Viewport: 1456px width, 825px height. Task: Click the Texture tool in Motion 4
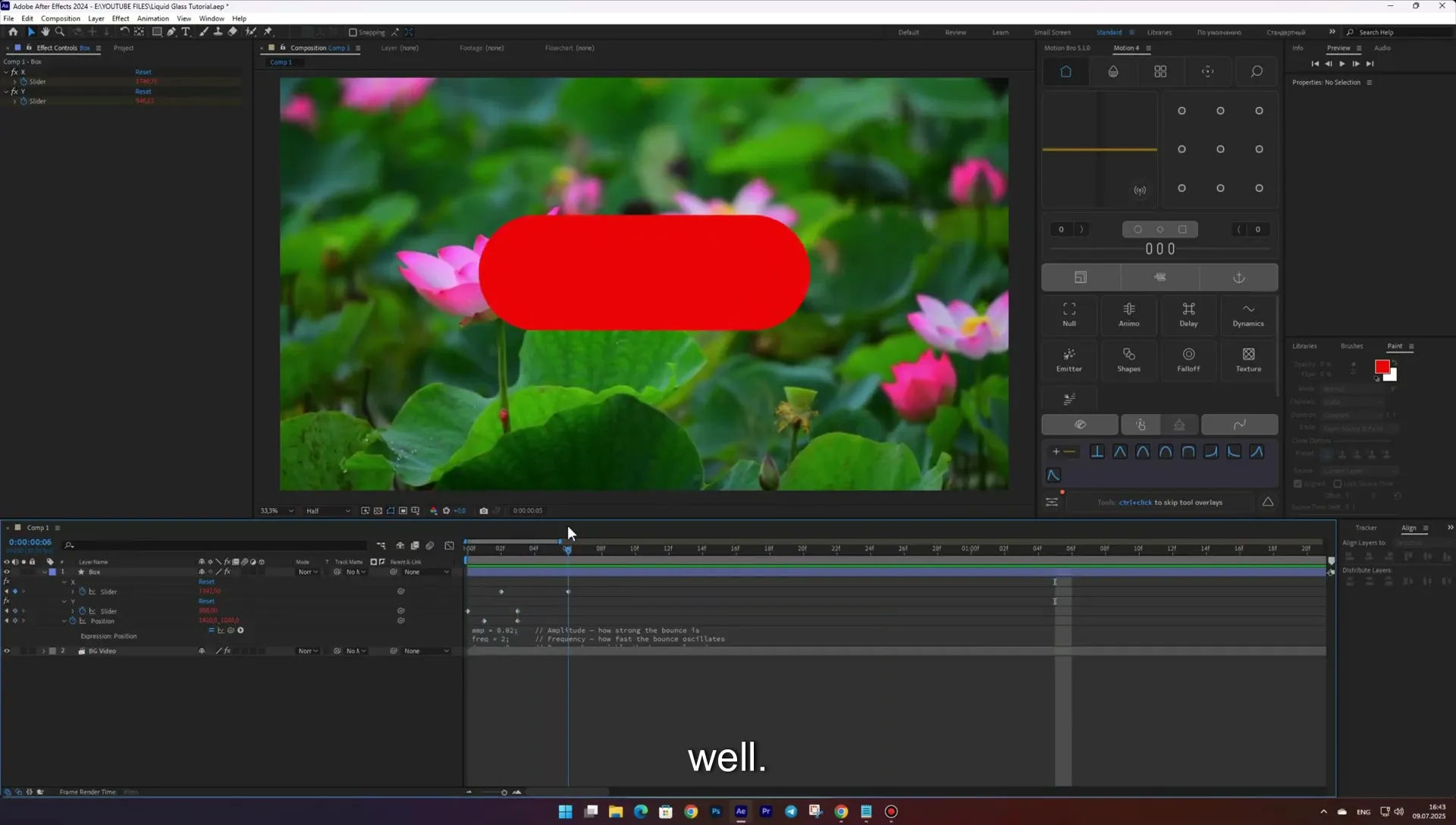[x=1248, y=359]
